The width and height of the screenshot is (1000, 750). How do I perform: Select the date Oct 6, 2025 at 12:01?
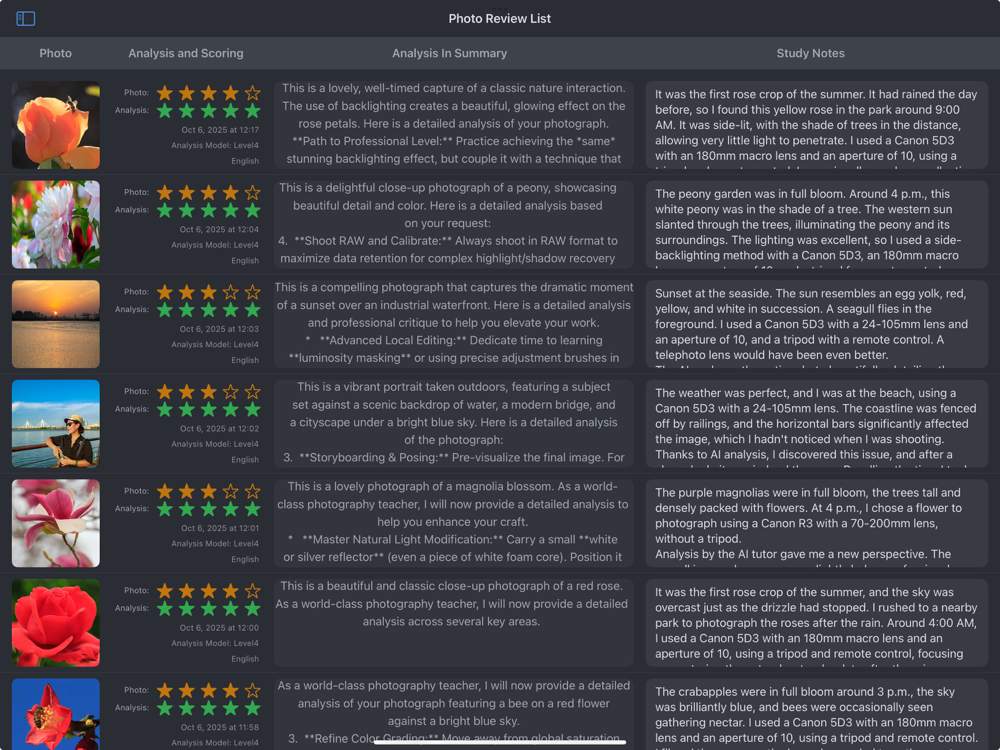coord(220,528)
